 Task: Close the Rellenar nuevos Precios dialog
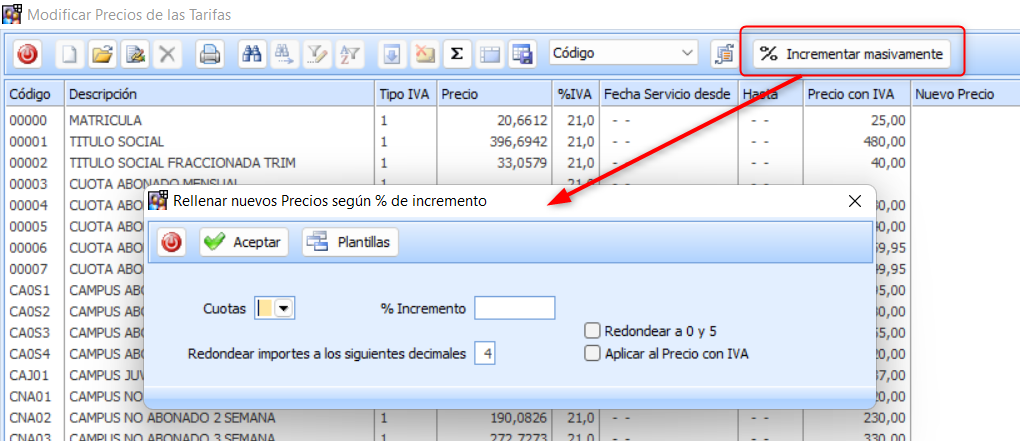854,201
